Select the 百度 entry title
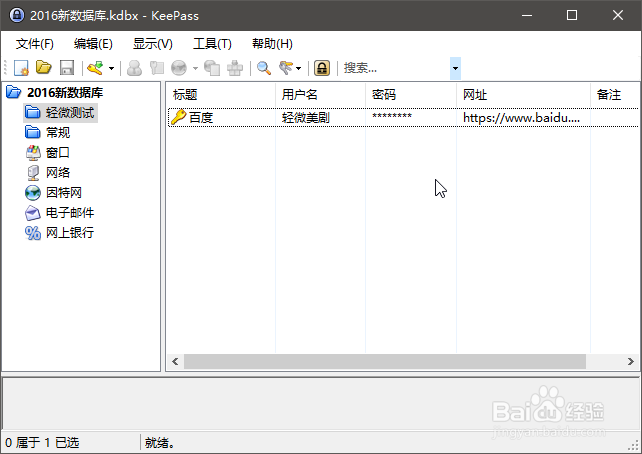The height and width of the screenshot is (454, 642). pyautogui.click(x=201, y=118)
